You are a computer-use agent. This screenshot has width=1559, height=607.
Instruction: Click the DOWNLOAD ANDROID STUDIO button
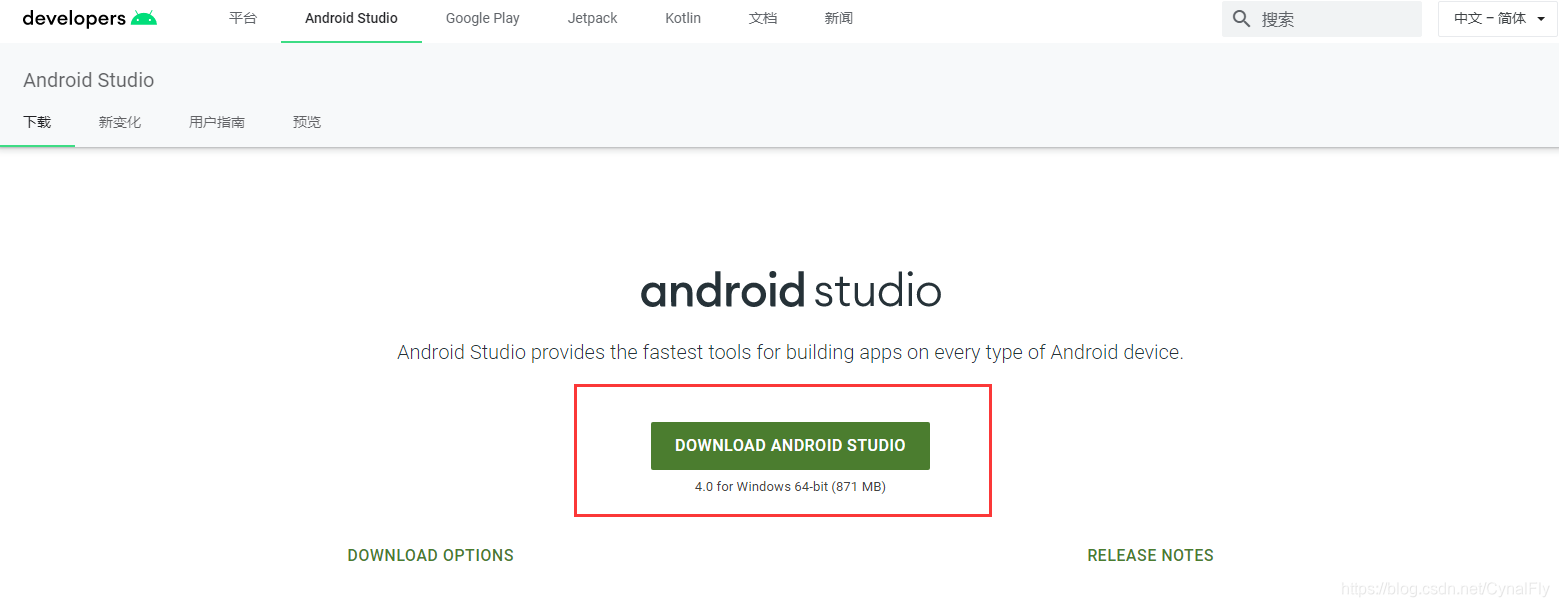(x=790, y=445)
